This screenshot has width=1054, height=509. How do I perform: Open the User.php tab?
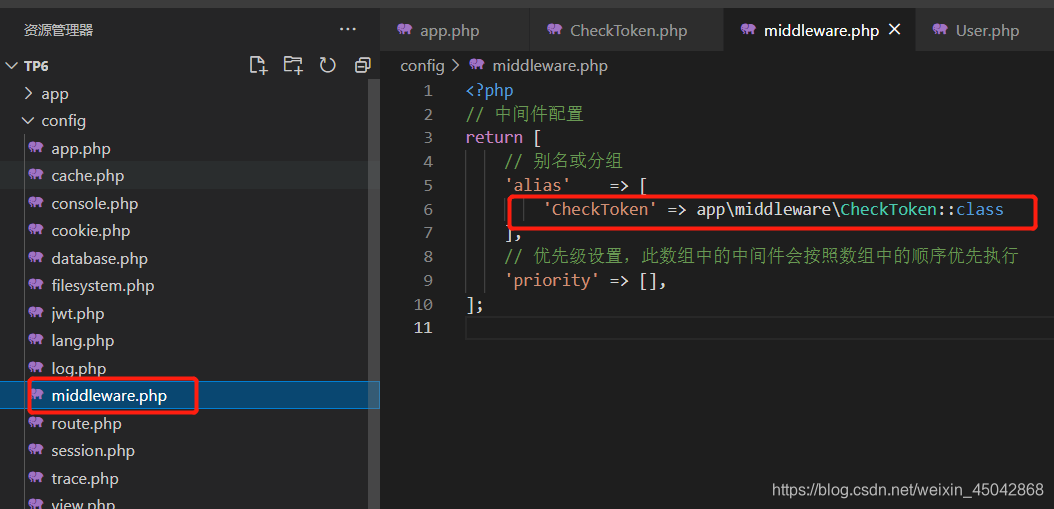tap(987, 31)
